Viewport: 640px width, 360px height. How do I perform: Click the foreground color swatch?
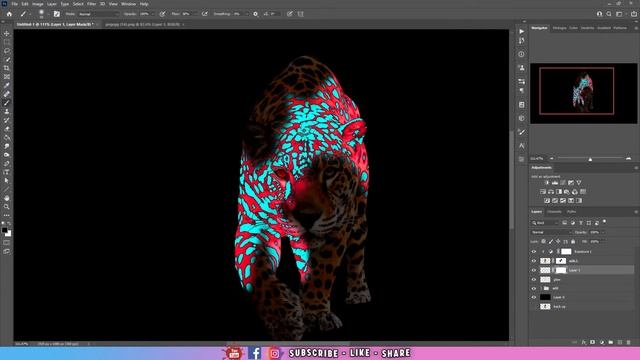coord(5,231)
